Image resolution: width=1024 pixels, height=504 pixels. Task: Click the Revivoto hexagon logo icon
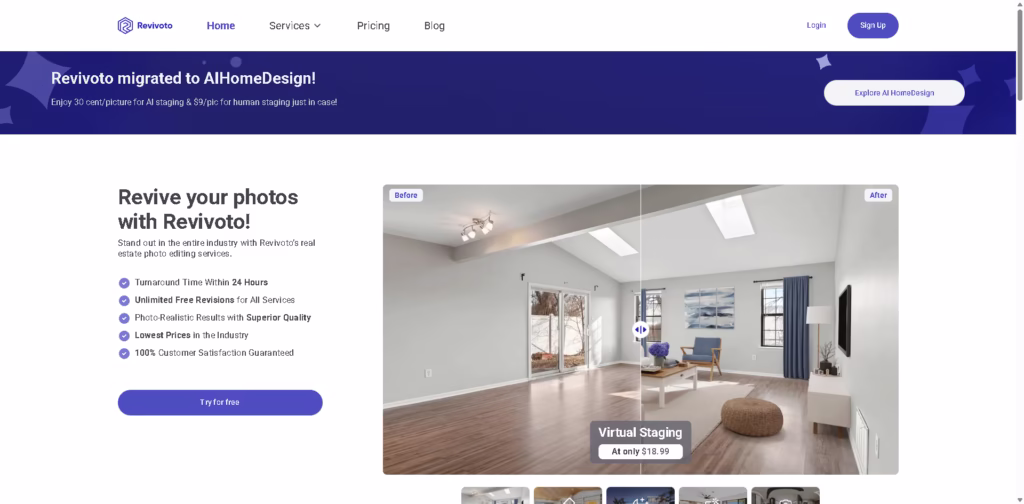point(125,26)
